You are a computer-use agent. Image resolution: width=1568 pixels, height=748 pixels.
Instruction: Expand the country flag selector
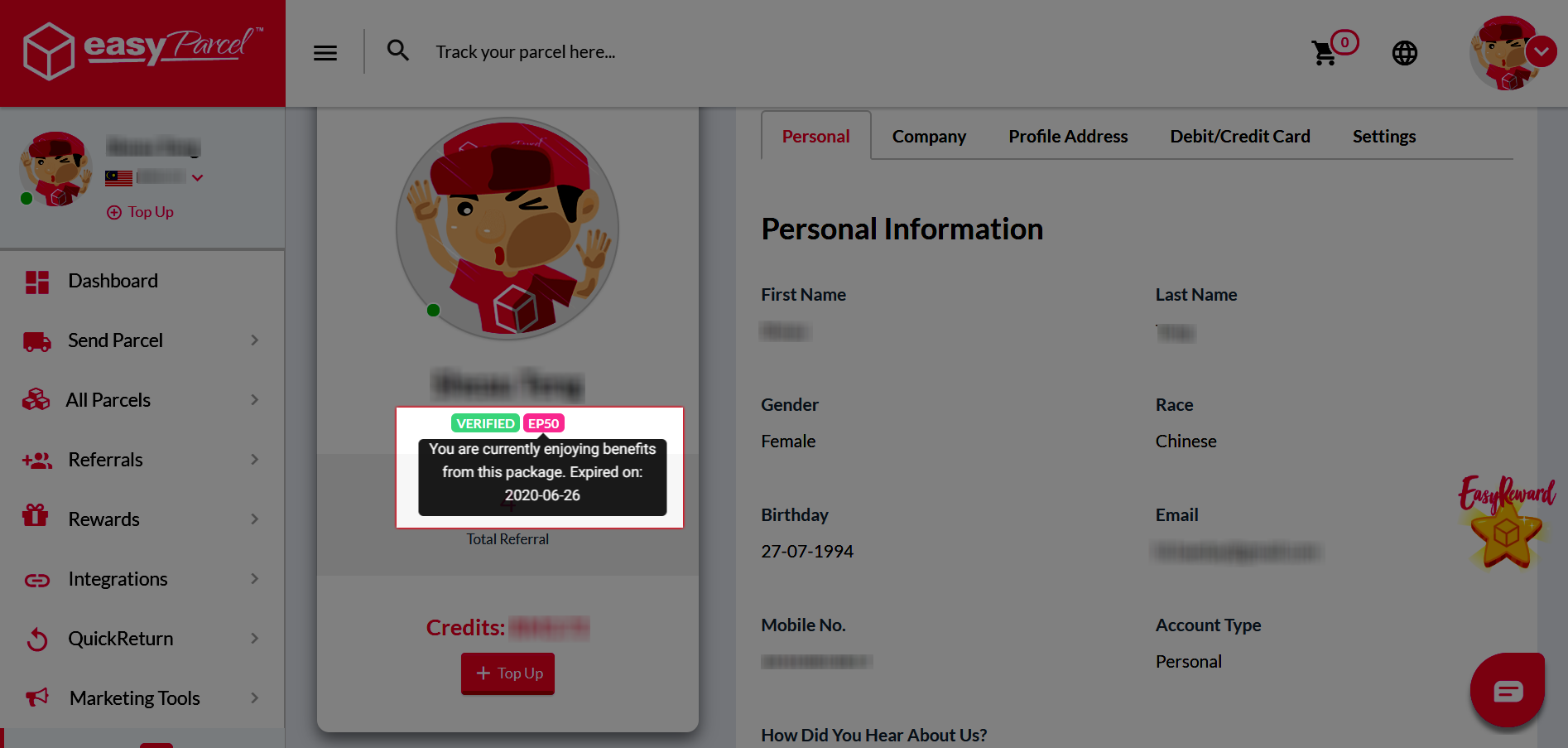197,177
